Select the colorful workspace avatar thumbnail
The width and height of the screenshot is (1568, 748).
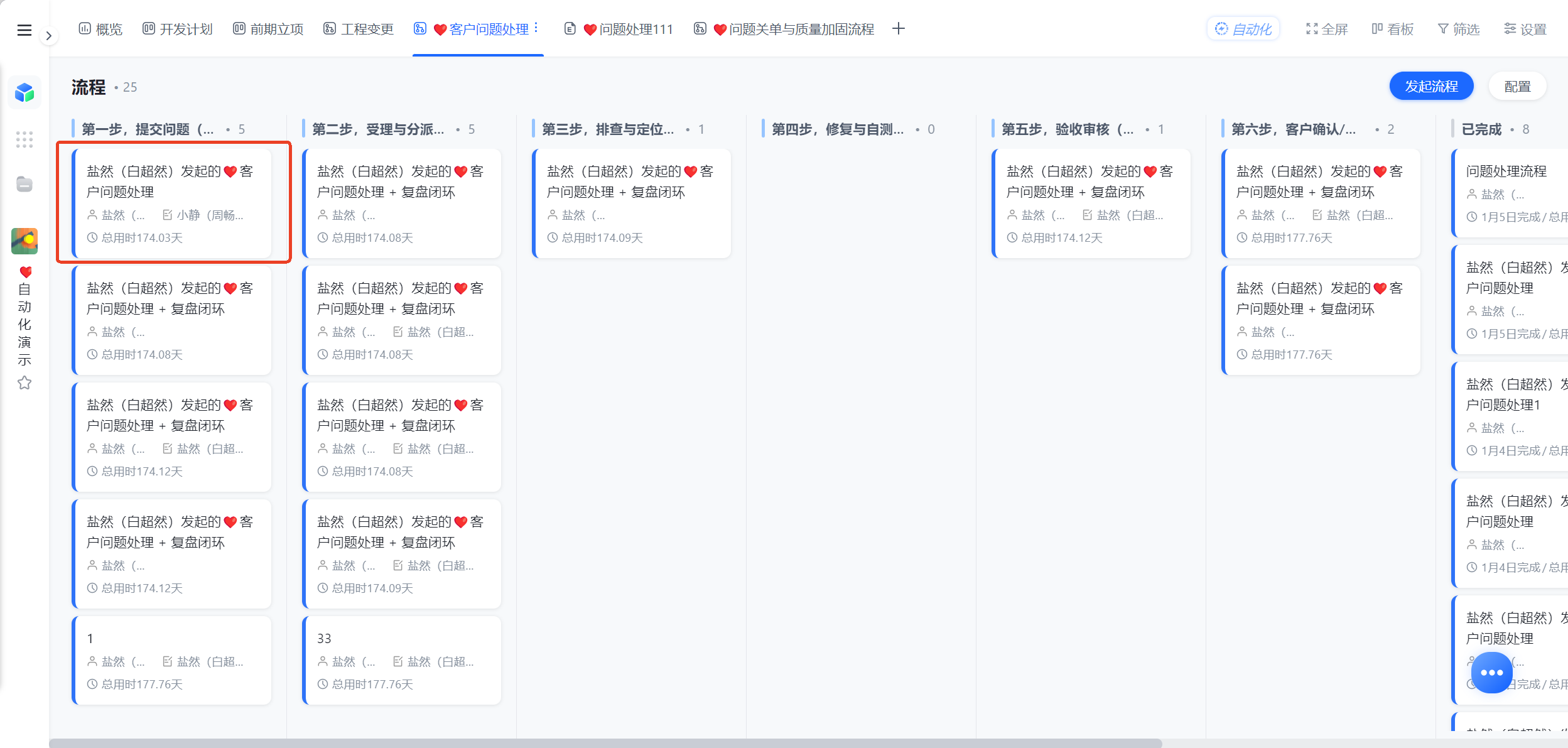click(x=24, y=241)
